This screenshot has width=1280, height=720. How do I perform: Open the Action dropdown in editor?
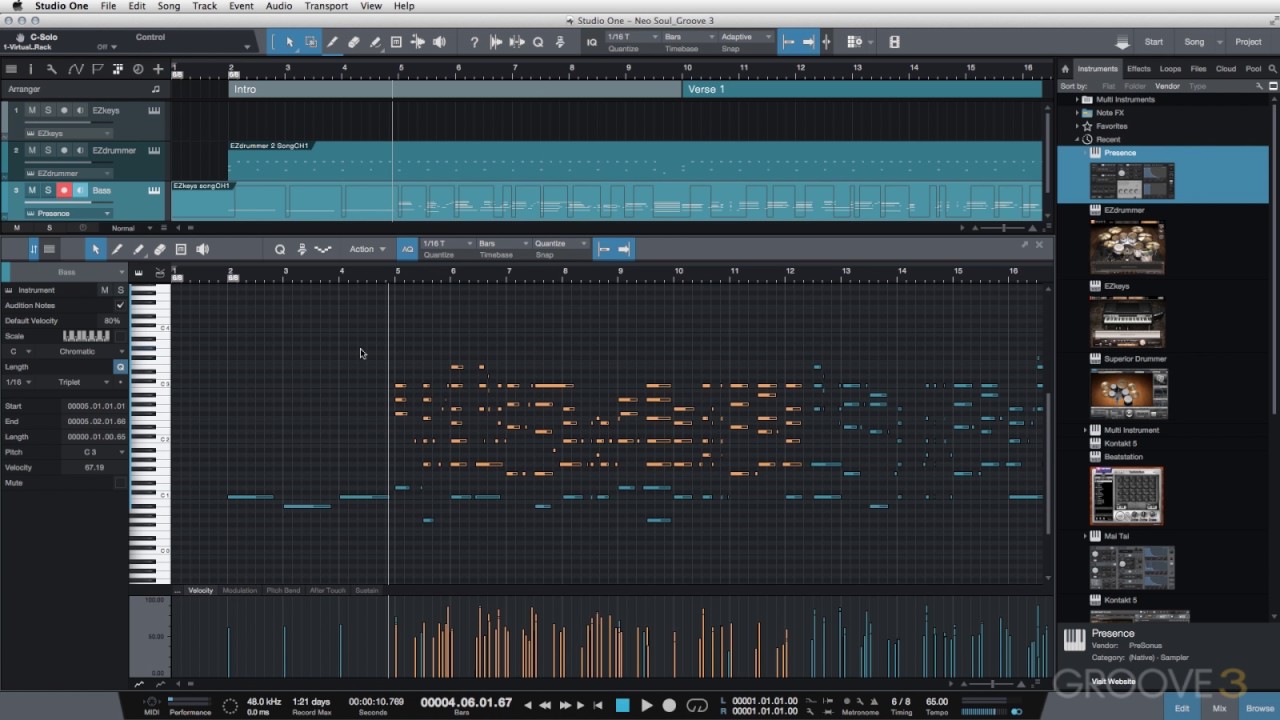[366, 249]
